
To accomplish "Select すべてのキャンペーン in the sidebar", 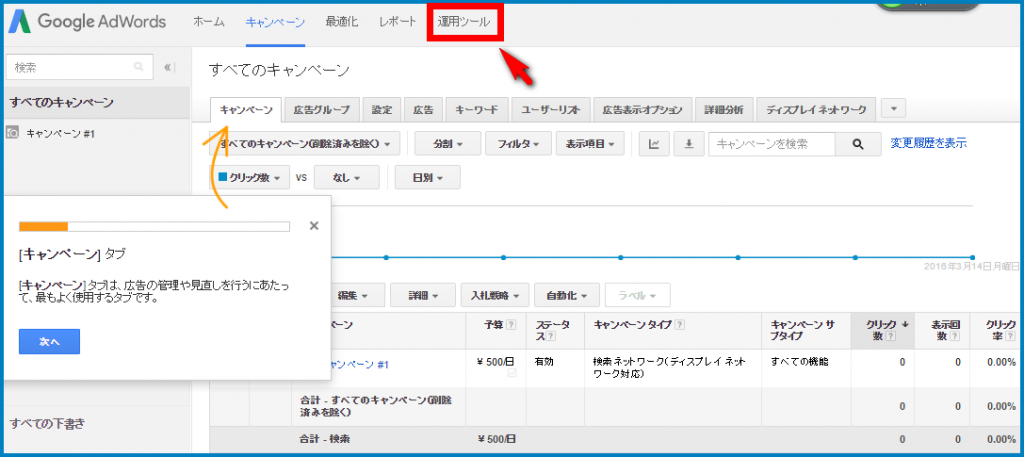I will (95, 102).
